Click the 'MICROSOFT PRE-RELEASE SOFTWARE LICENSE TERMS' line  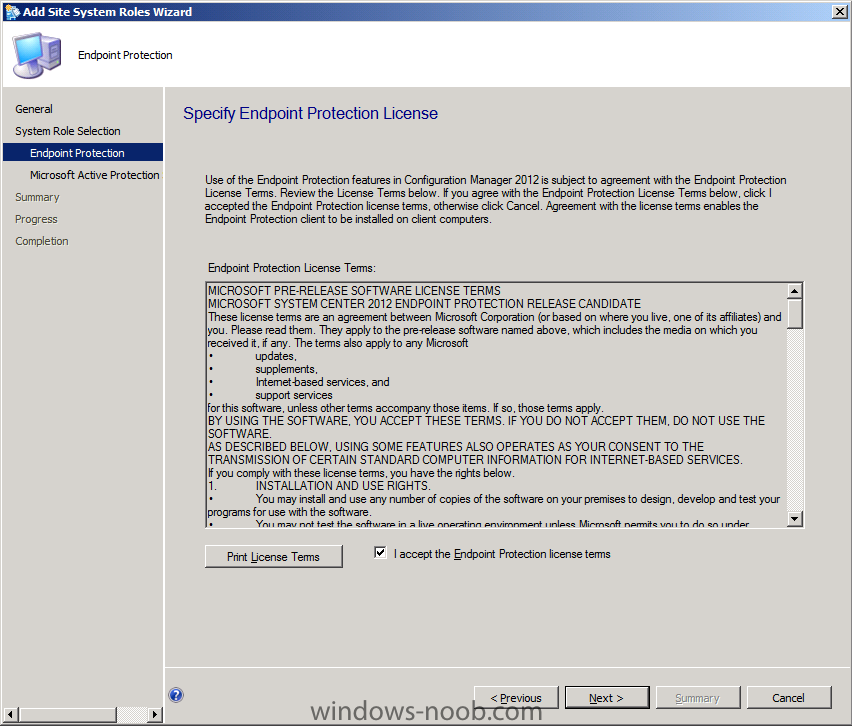click(x=354, y=291)
